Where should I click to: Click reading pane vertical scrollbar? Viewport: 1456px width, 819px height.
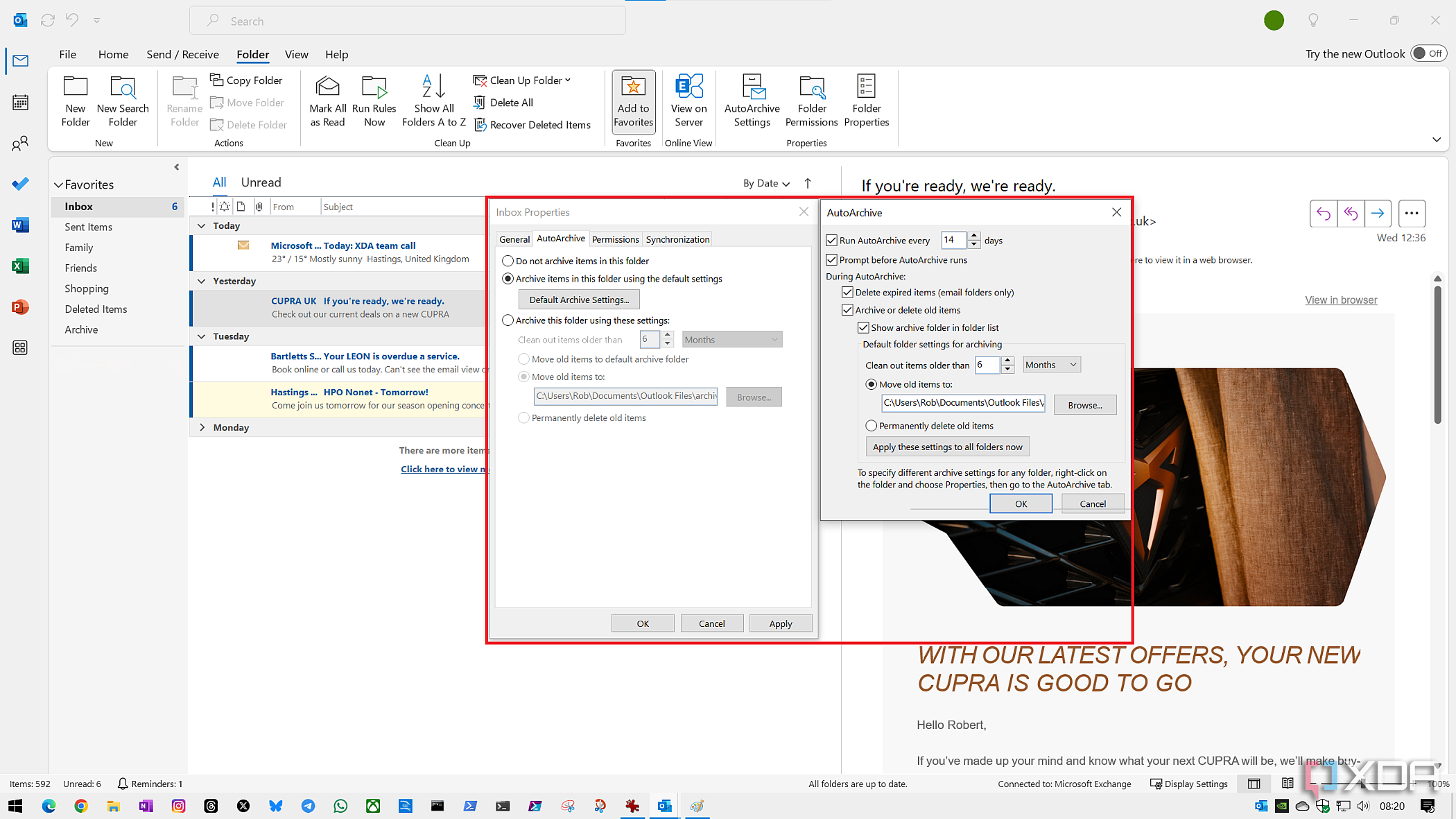[1437, 354]
